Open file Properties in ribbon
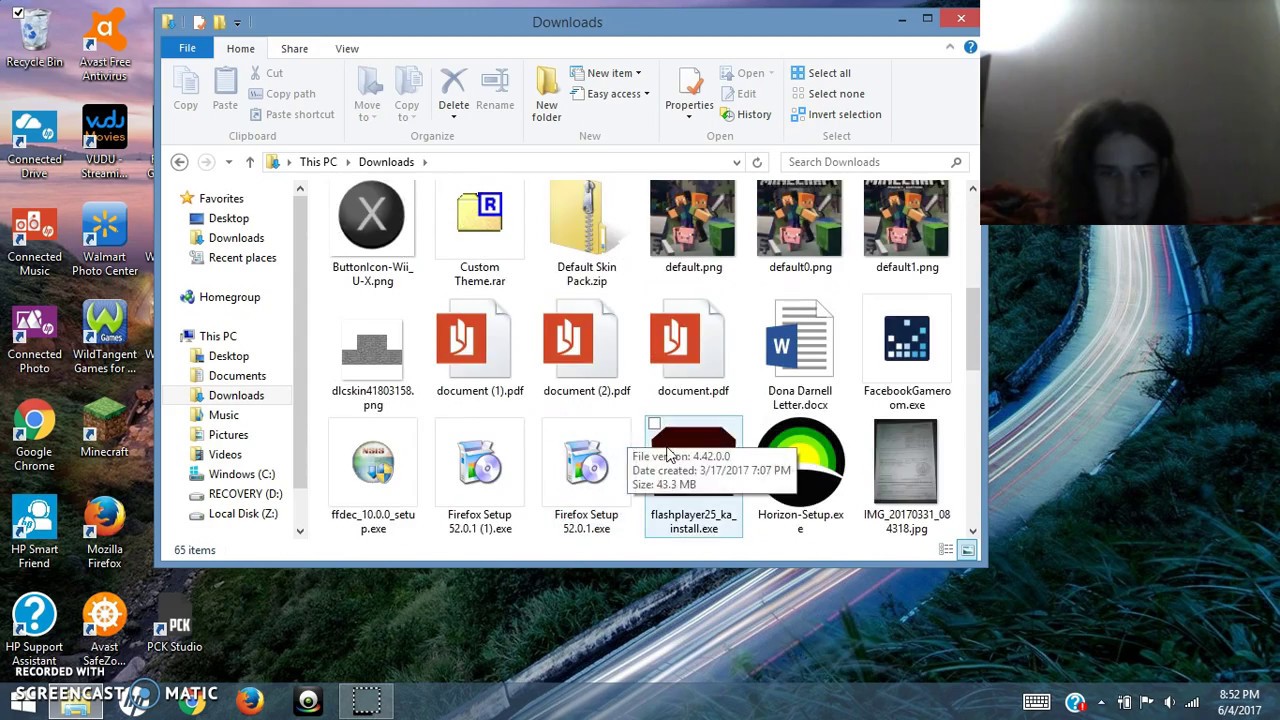 689,92
